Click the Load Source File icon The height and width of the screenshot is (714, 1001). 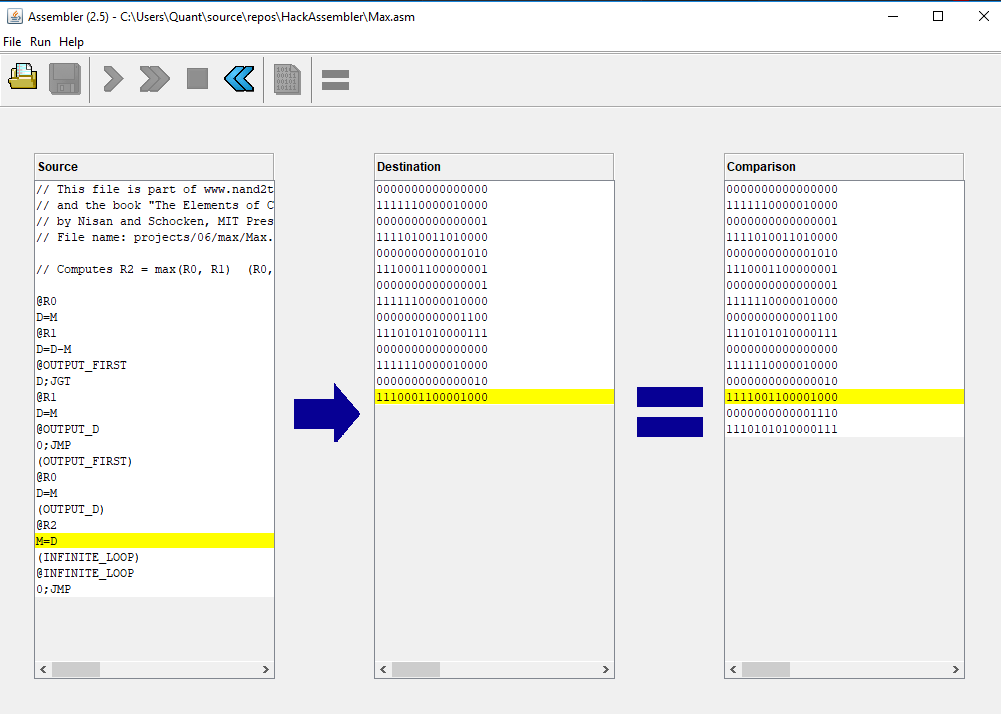[23, 78]
